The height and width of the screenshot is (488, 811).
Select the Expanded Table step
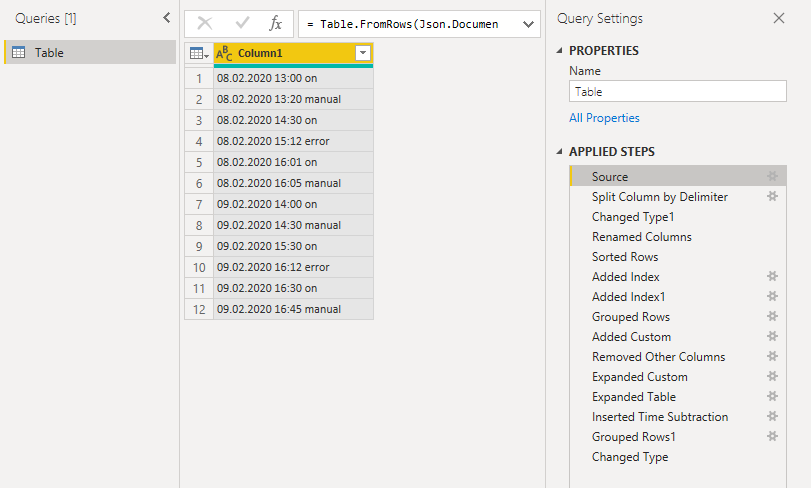click(x=678, y=396)
